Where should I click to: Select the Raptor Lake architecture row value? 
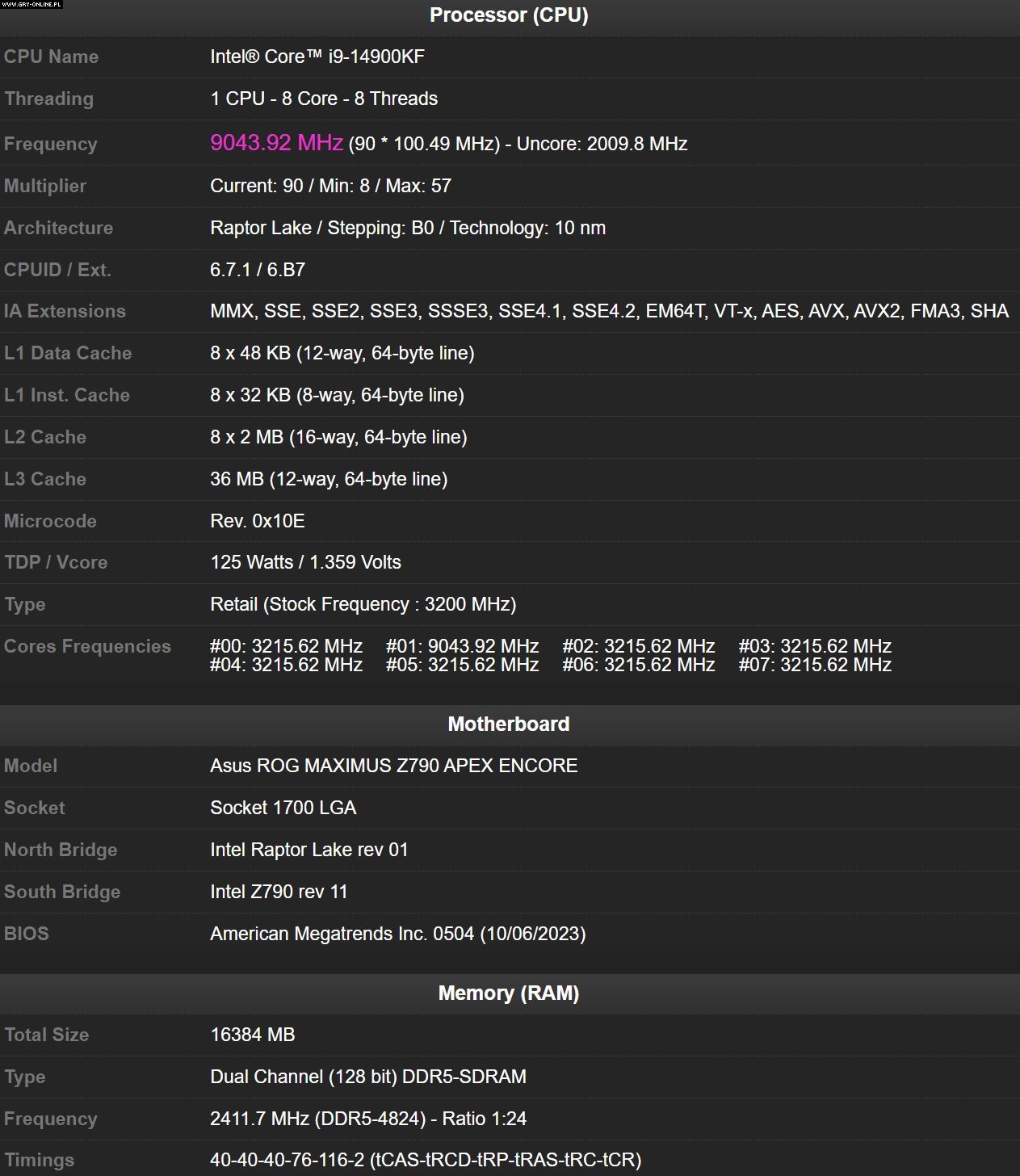[x=408, y=228]
